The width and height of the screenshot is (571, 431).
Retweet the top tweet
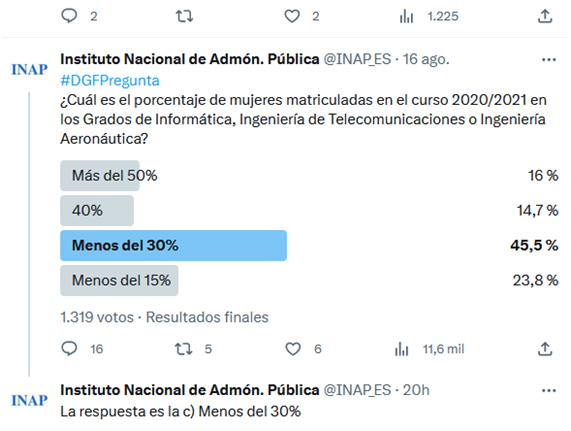point(184,16)
